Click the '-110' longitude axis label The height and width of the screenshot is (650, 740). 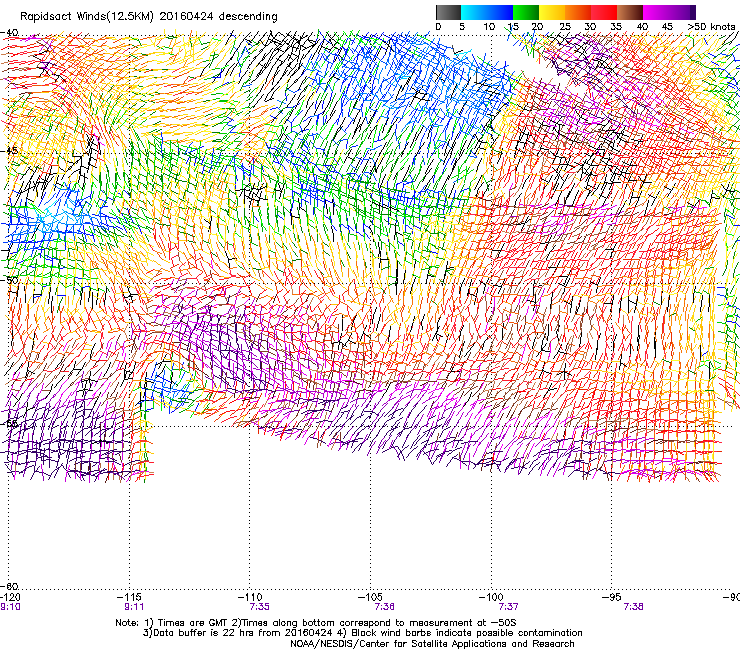[250, 598]
